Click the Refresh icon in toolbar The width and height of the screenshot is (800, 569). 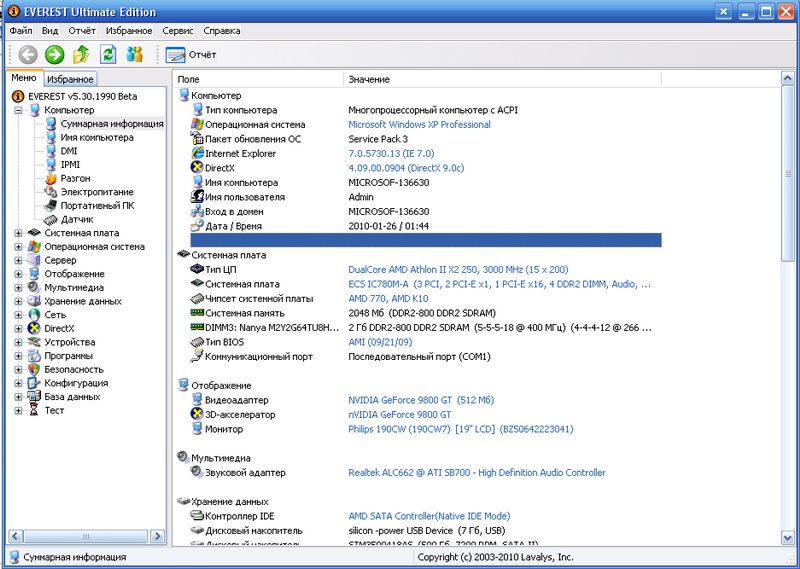[x=107, y=54]
